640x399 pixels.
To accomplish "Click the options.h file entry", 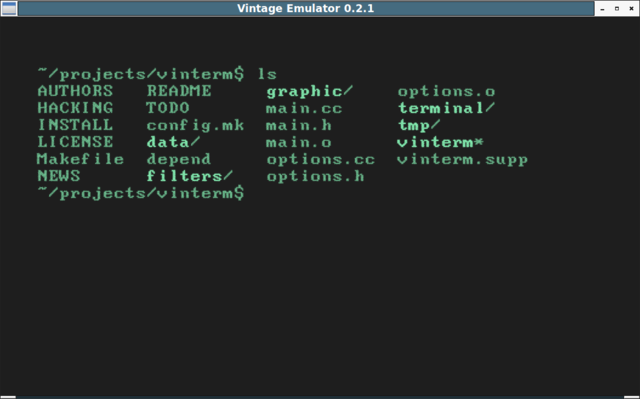I will (315, 177).
